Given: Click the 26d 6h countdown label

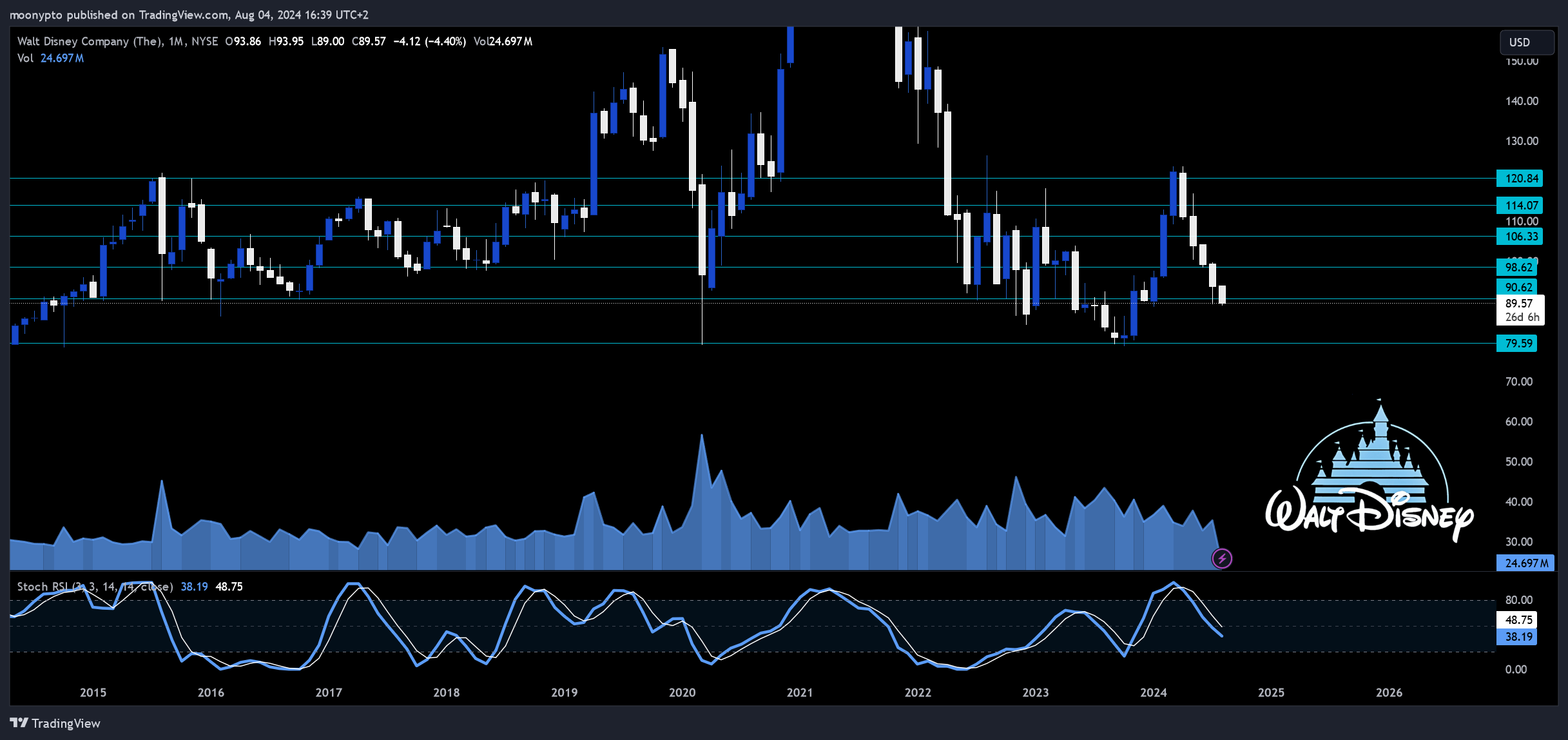Looking at the screenshot, I should point(1522,317).
